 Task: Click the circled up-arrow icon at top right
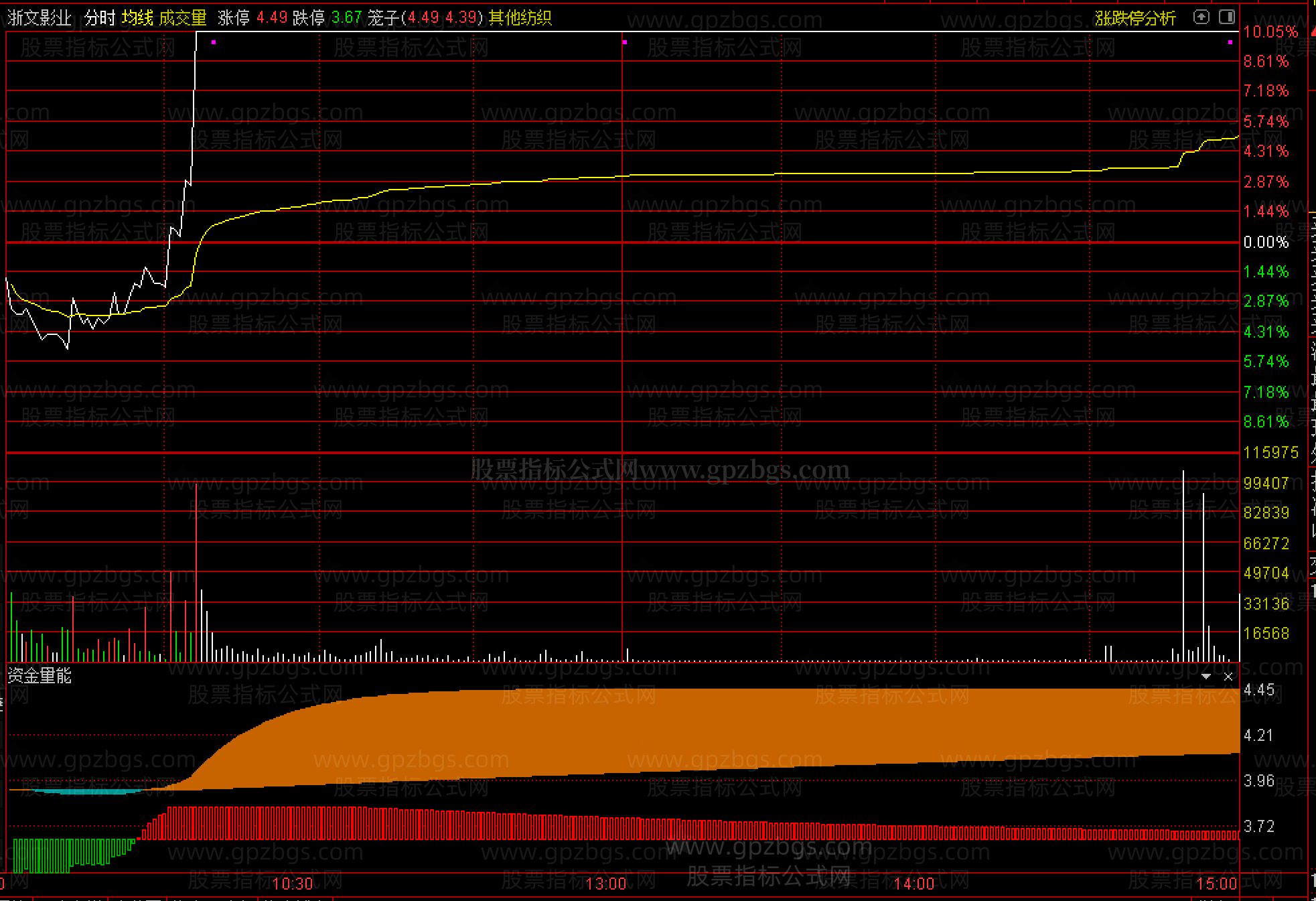point(1201,17)
